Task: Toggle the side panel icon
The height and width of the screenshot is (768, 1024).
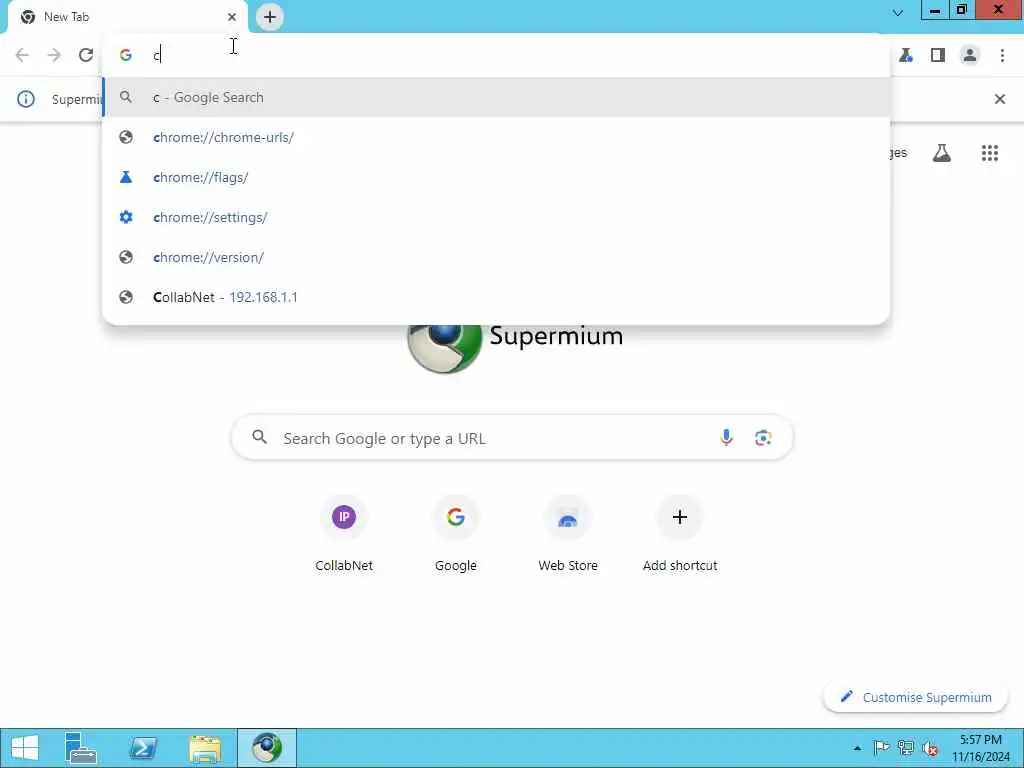Action: click(938, 55)
